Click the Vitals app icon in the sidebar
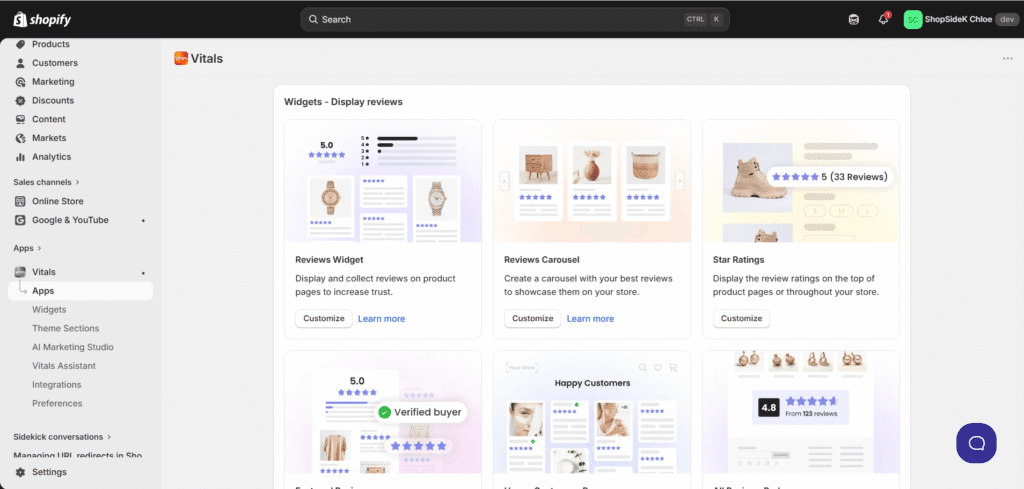 [20, 272]
